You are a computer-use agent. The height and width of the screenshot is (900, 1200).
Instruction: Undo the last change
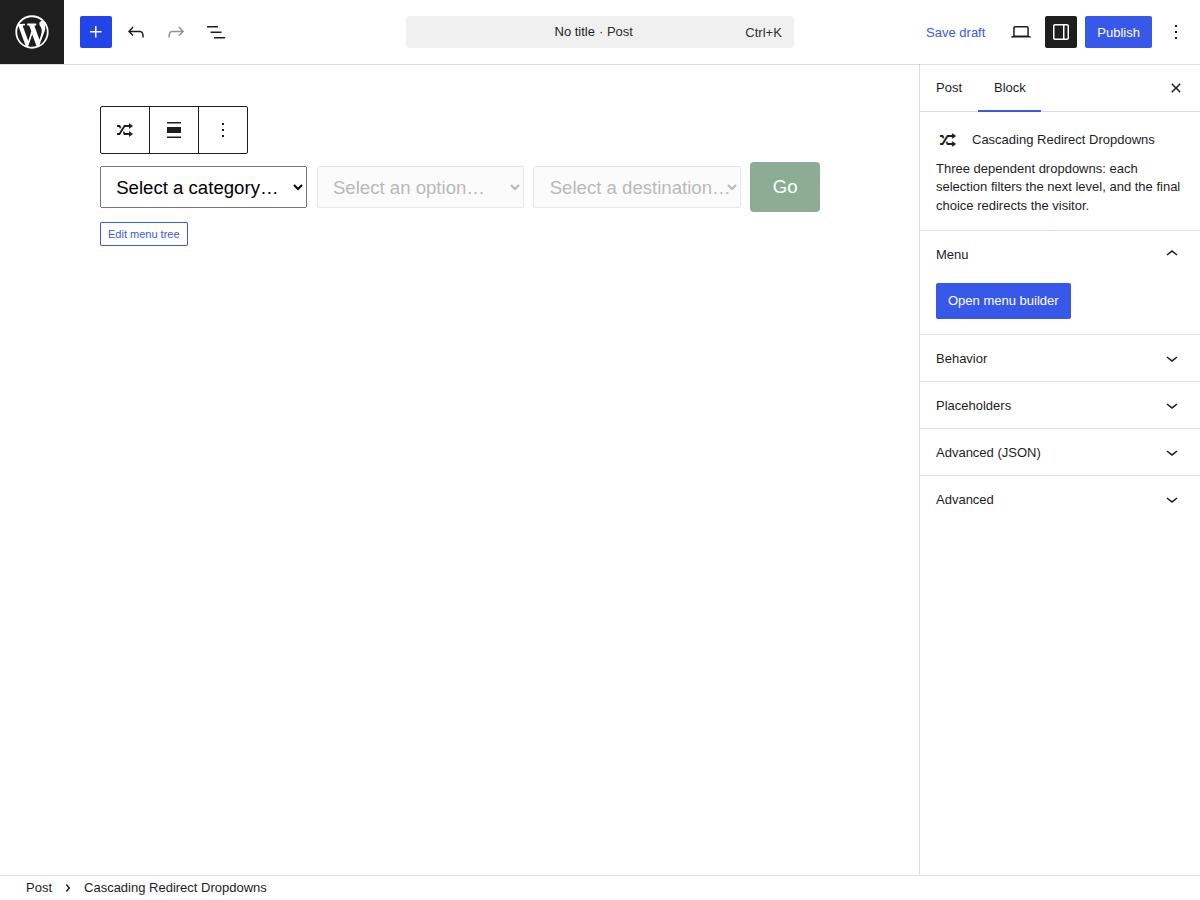coord(136,32)
